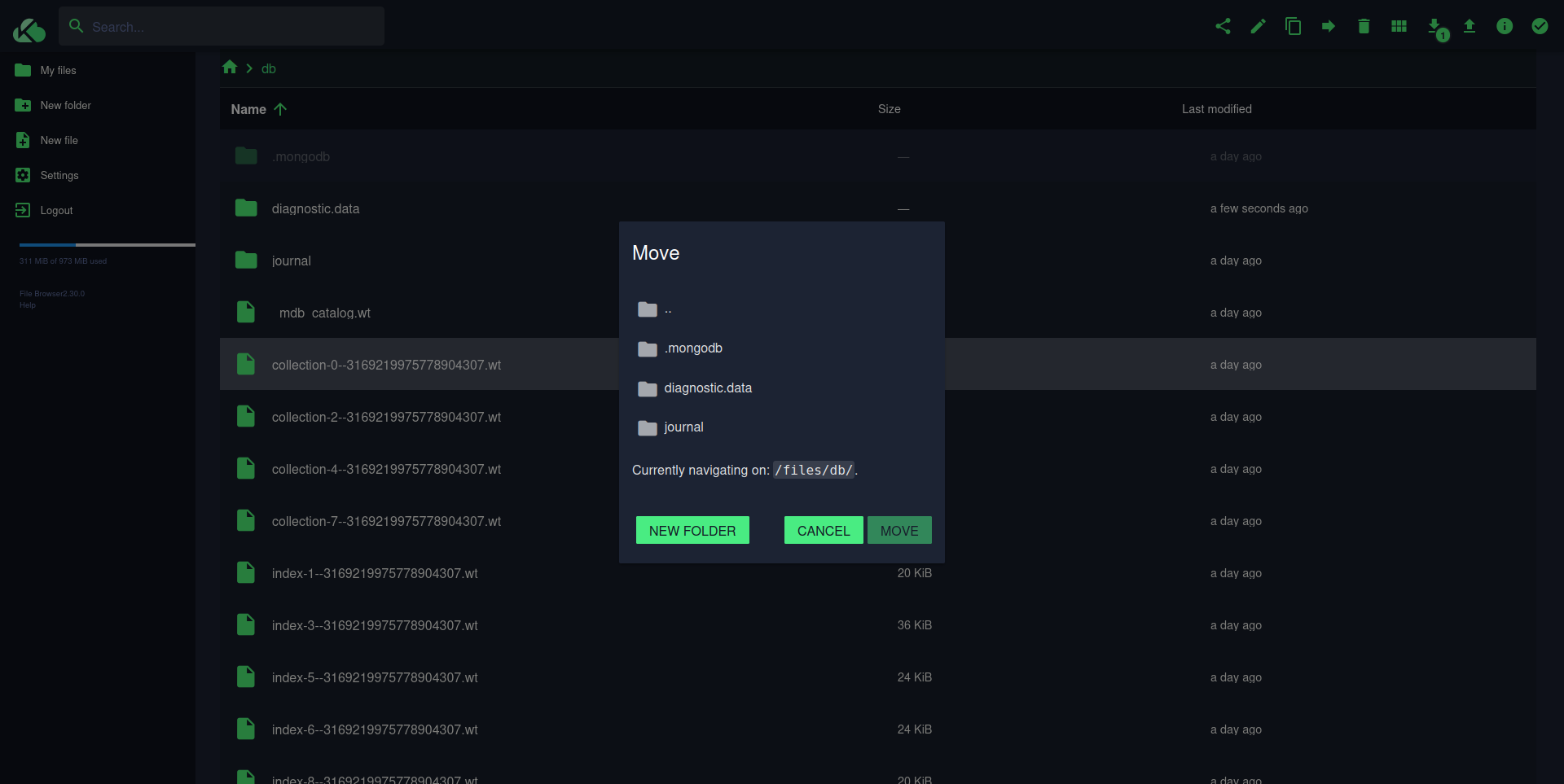
Task: Click '311 MiB of 973 MiB used' text
Action: pos(63,261)
